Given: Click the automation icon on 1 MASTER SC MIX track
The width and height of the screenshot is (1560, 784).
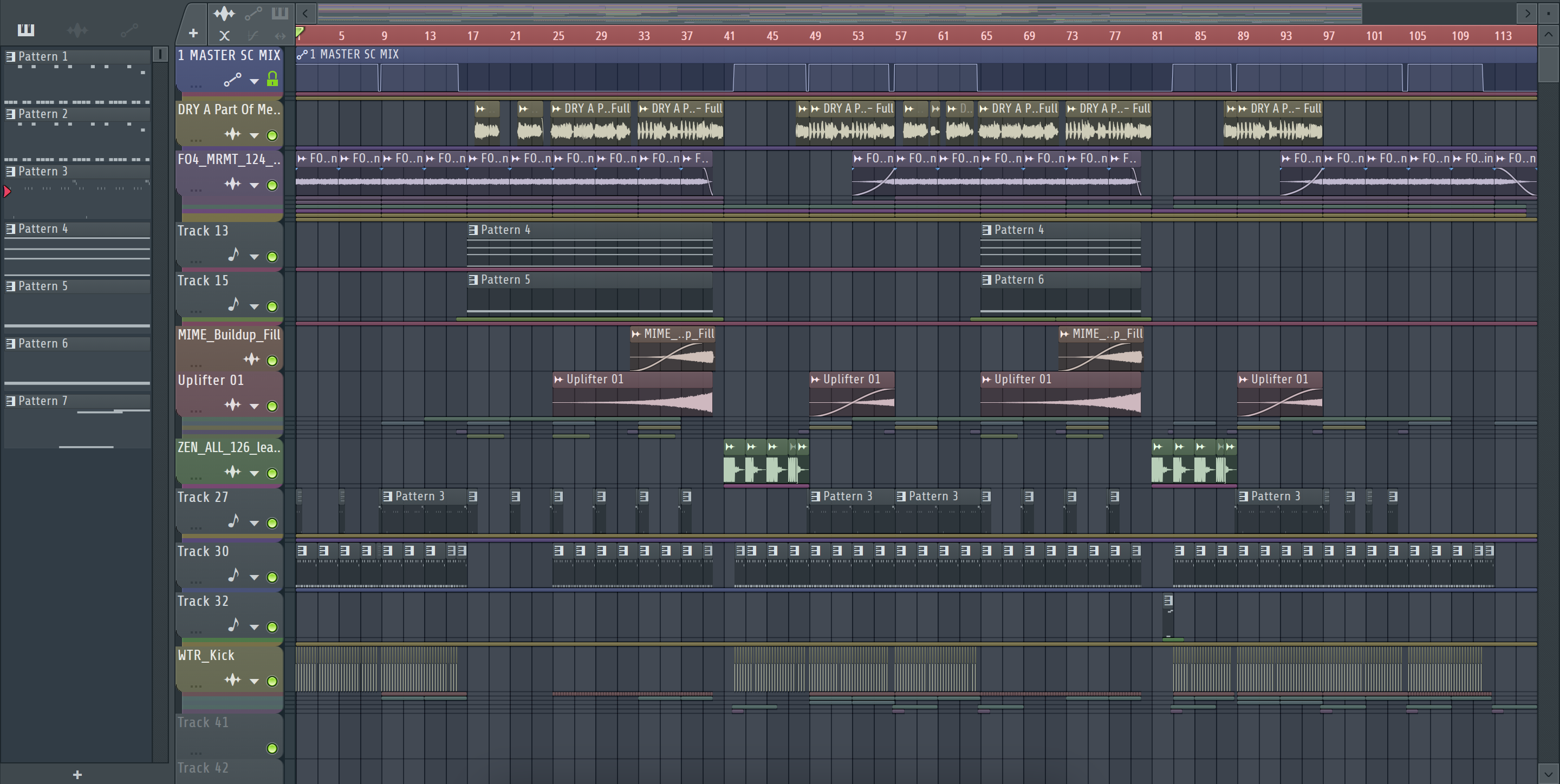Looking at the screenshot, I should click(x=232, y=79).
